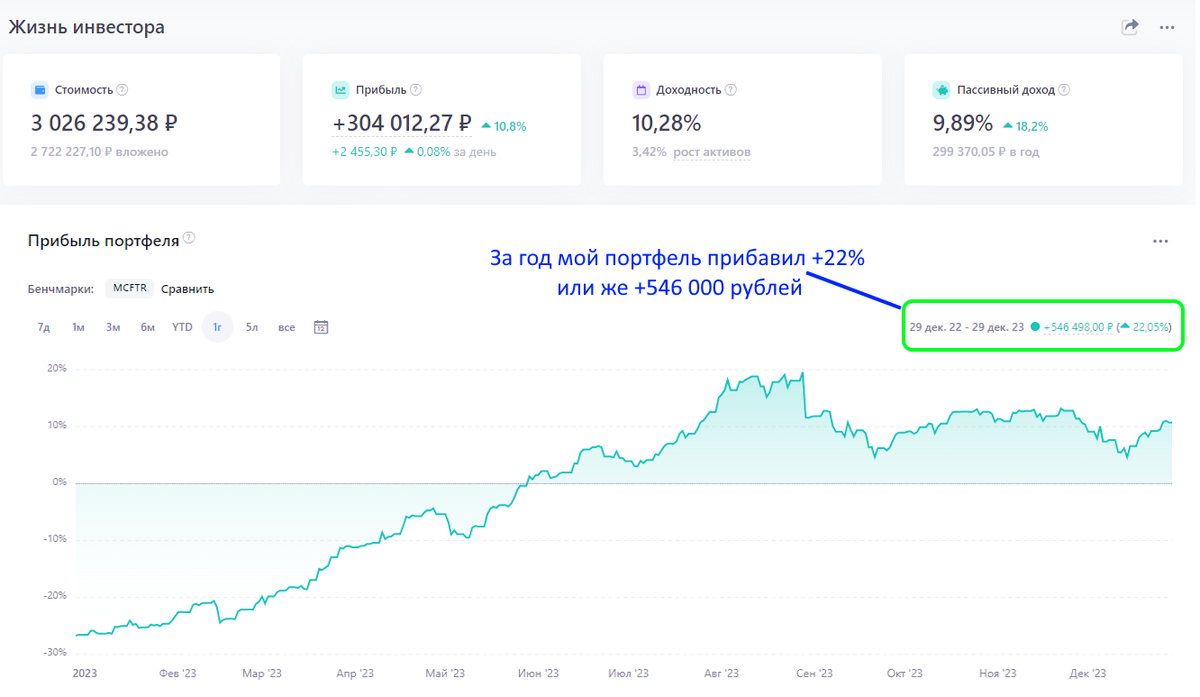The width and height of the screenshot is (1200, 697).
Task: Click the 10,8% profit change indicator
Action: tap(510, 127)
